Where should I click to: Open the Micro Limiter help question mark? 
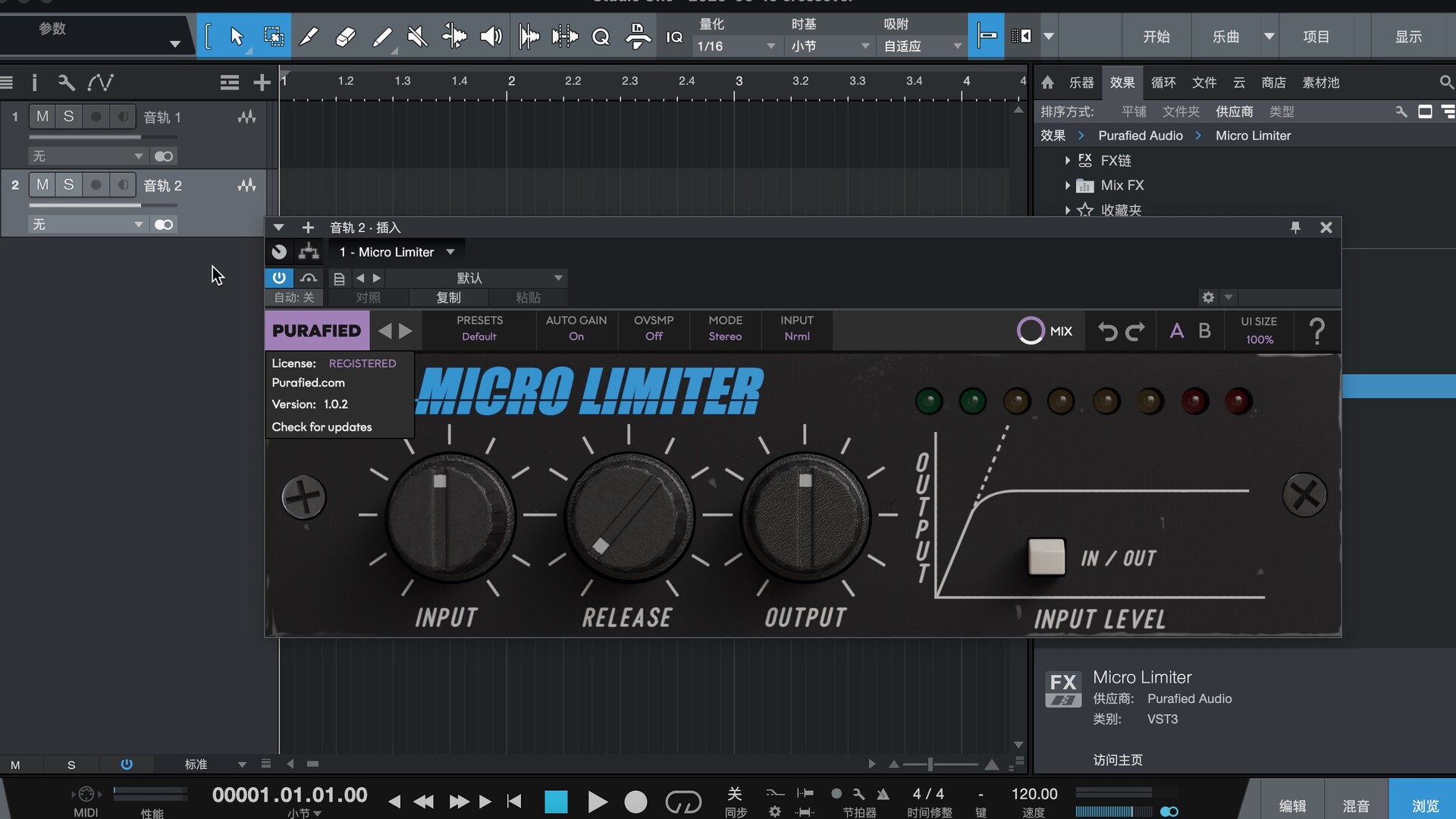click(x=1317, y=331)
